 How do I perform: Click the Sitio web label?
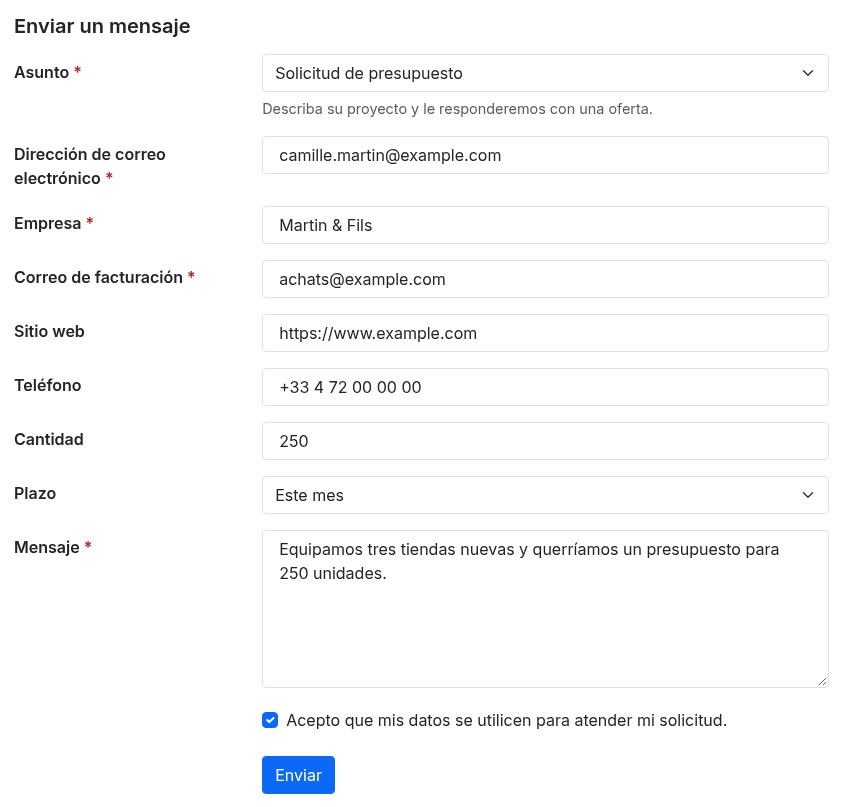coord(49,331)
